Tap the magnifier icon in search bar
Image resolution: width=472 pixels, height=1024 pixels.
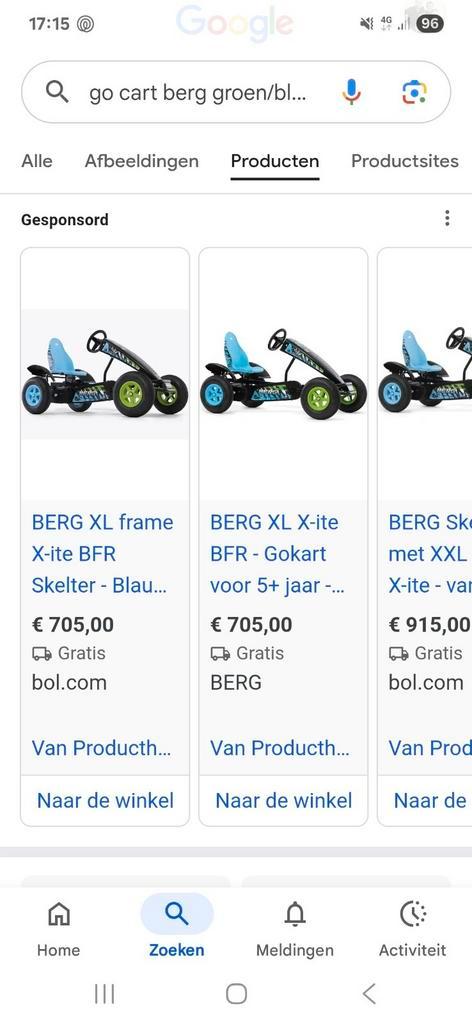pyautogui.click(x=57, y=92)
